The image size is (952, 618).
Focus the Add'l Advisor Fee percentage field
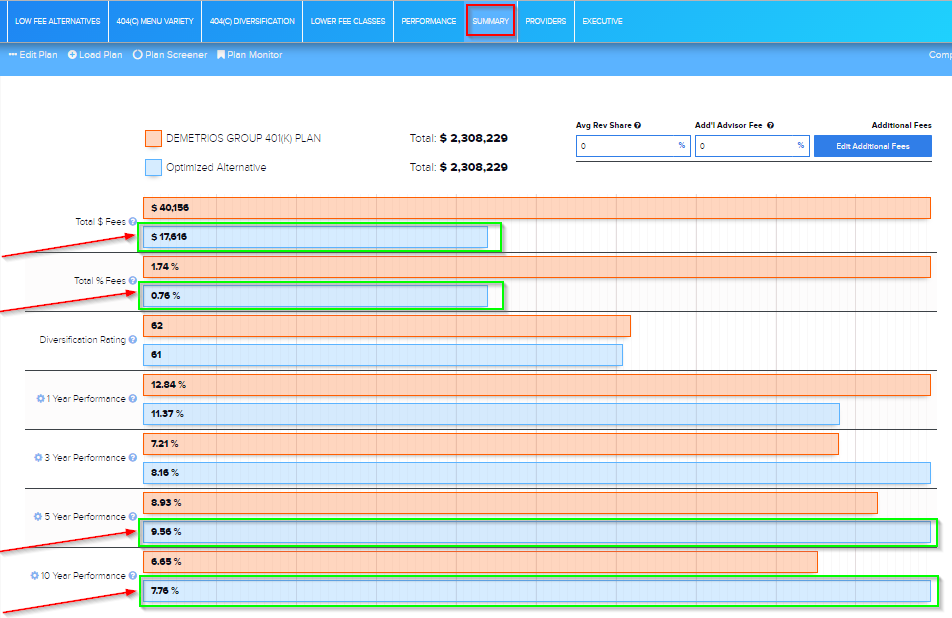click(745, 146)
